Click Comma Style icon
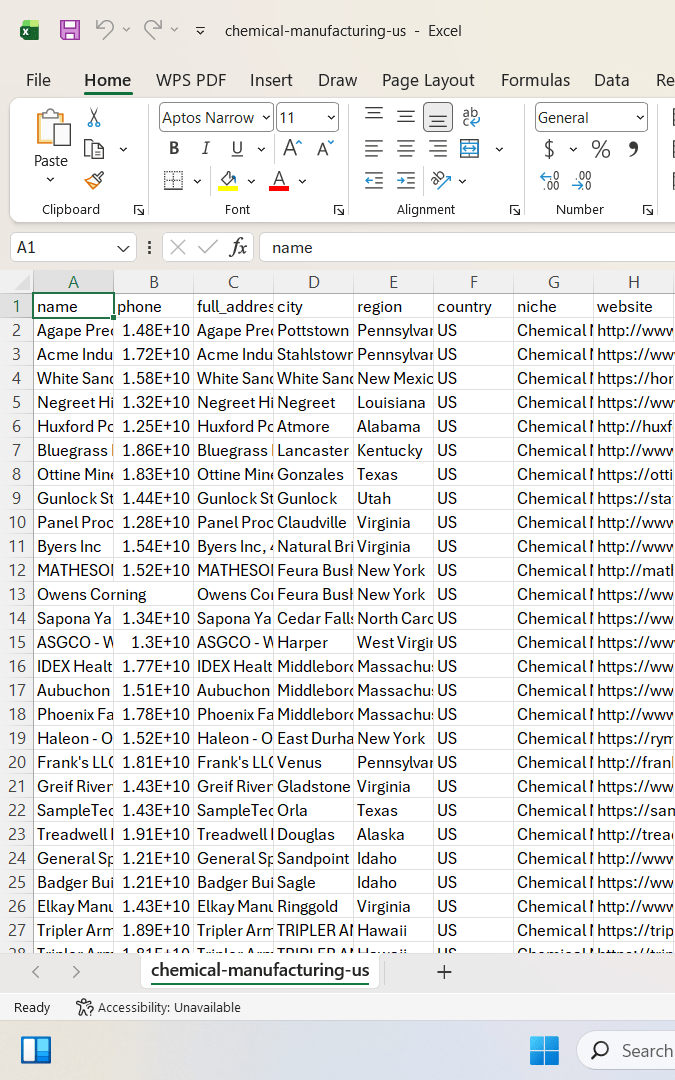Viewport: 675px width, 1080px height. click(x=634, y=148)
